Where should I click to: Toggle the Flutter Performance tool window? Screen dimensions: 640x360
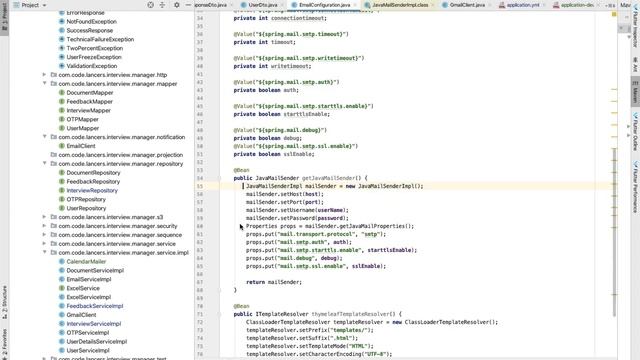[x=635, y=187]
